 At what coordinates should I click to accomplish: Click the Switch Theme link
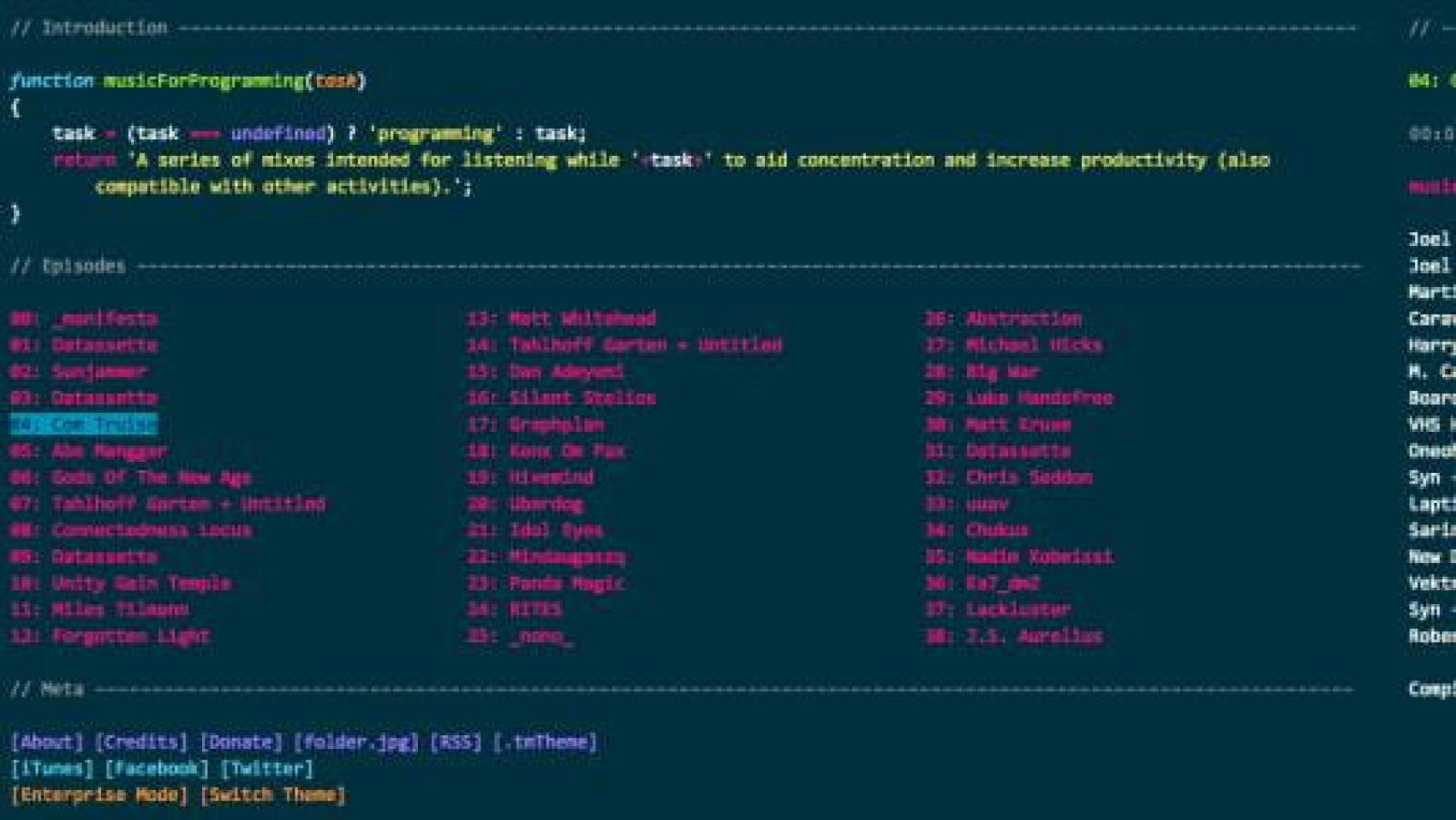pyautogui.click(x=273, y=795)
